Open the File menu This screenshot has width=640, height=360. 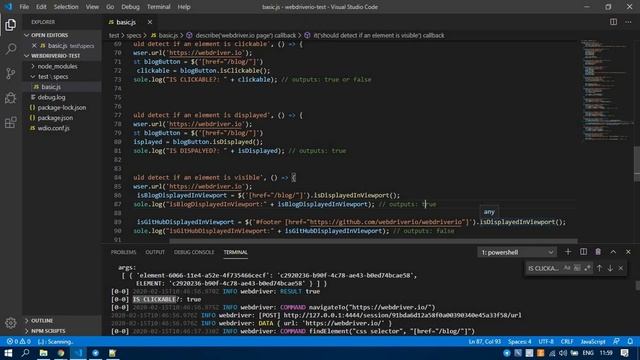[24, 7]
